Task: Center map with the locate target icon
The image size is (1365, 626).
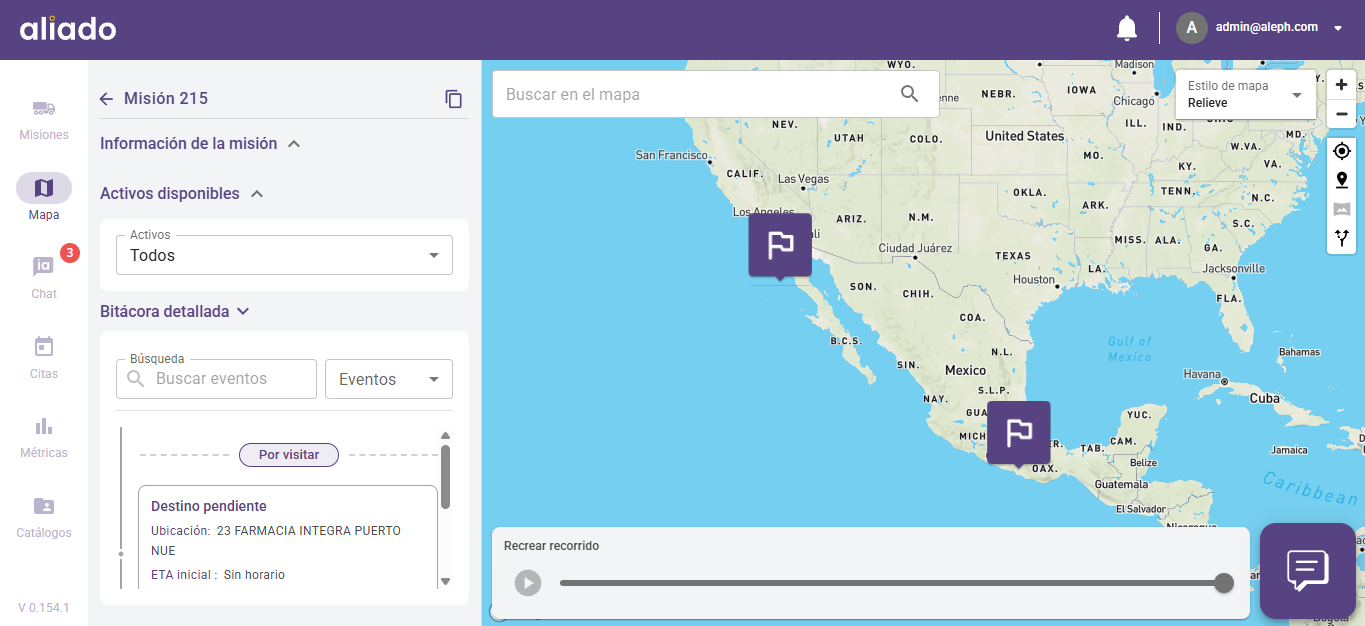Action: [x=1341, y=151]
